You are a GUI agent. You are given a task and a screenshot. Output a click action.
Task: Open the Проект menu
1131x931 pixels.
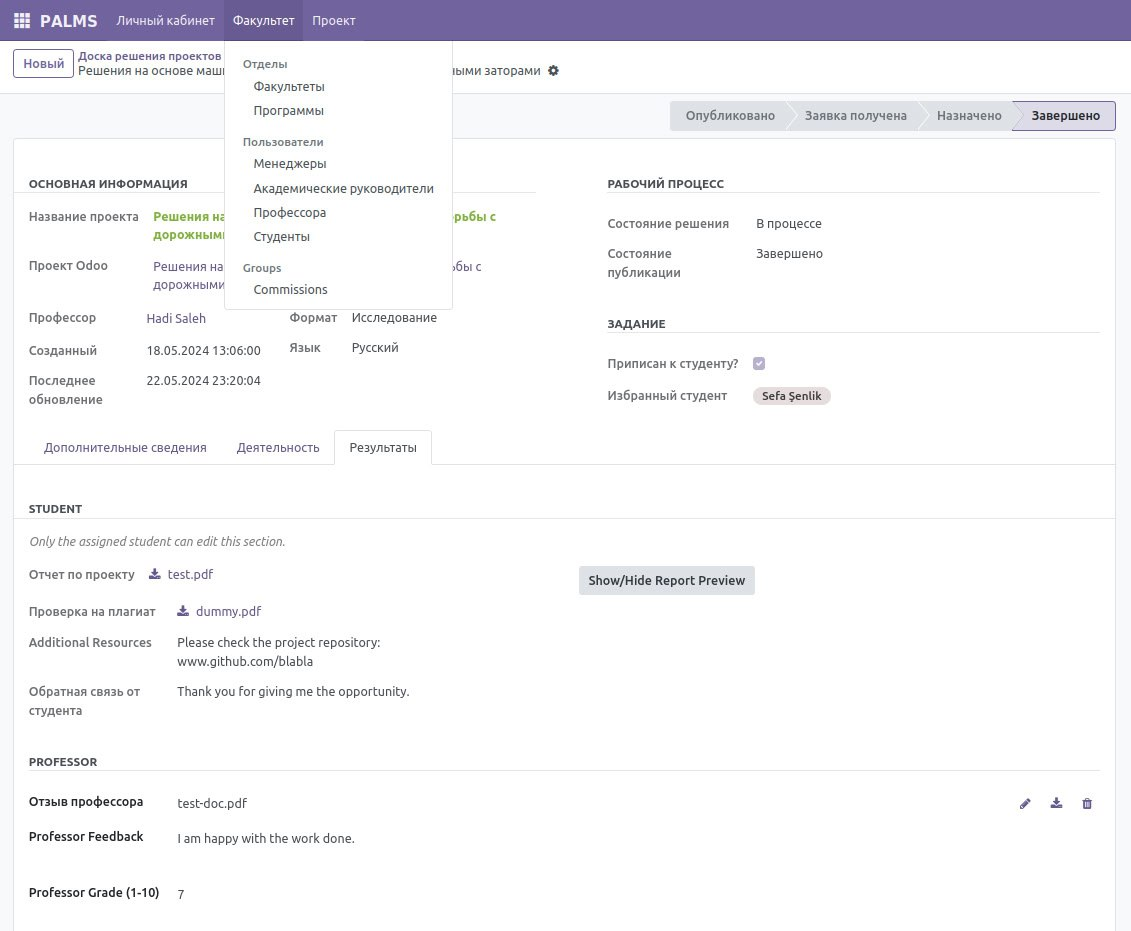333,20
